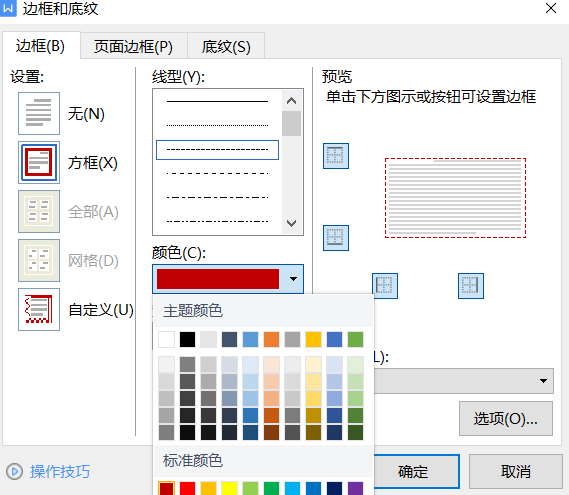This screenshot has width=569, height=495.
Task: Open the 选项 options button
Action: tap(505, 418)
